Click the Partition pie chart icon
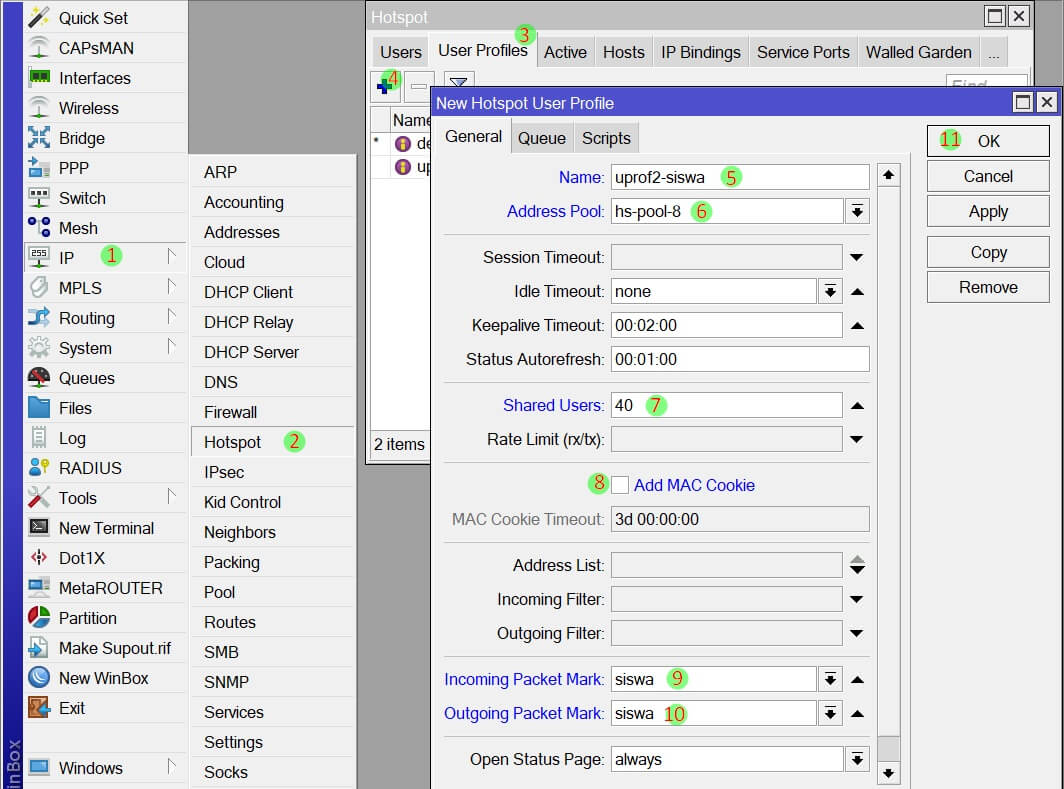This screenshot has height=789, width=1064. tap(39, 618)
